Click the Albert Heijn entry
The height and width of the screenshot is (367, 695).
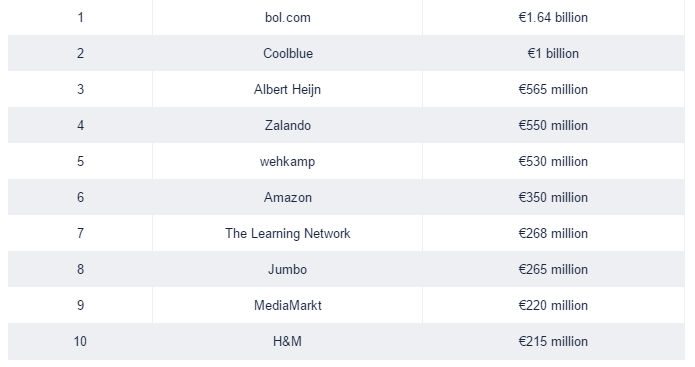[x=287, y=89]
